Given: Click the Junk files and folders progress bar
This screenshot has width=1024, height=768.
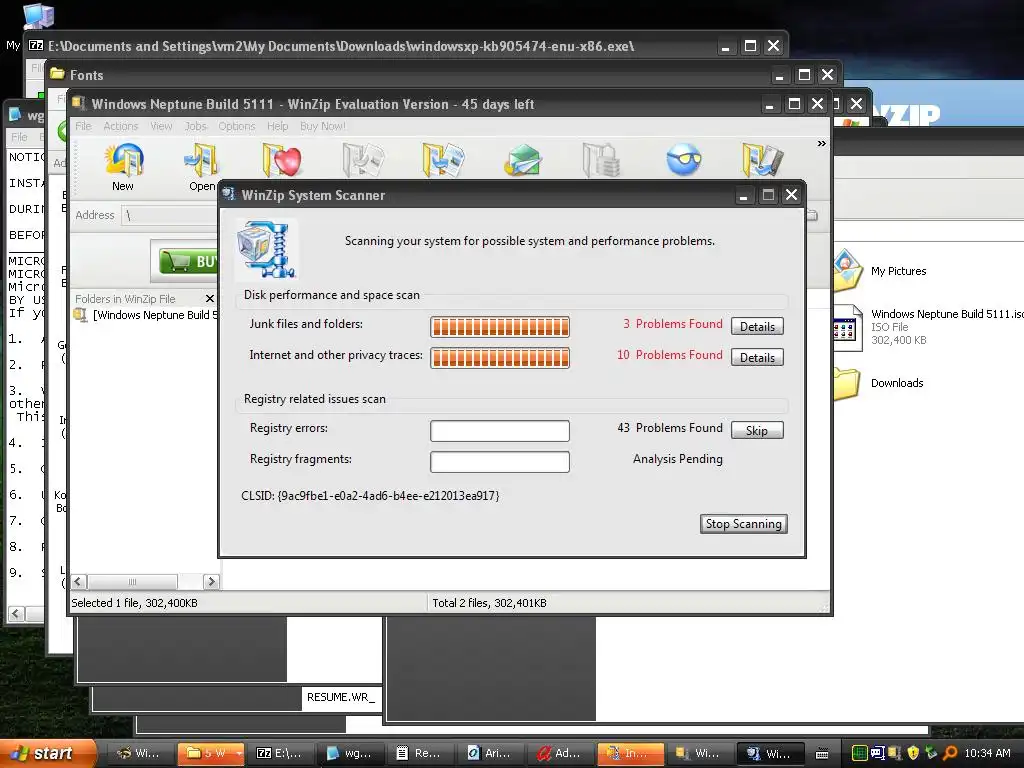Looking at the screenshot, I should click(500, 327).
